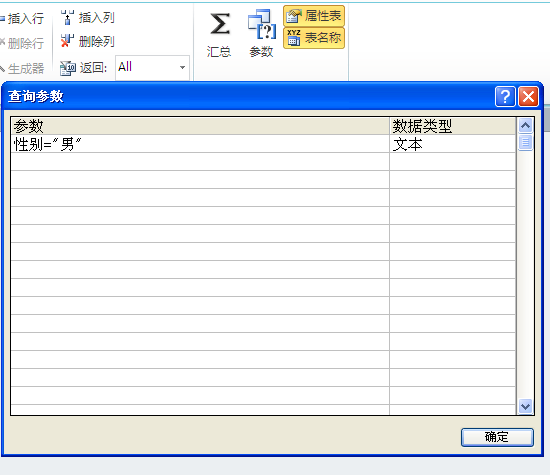The width and height of the screenshot is (550, 475).
Task: Click the 确定 (OK) button
Action: pyautogui.click(x=497, y=437)
